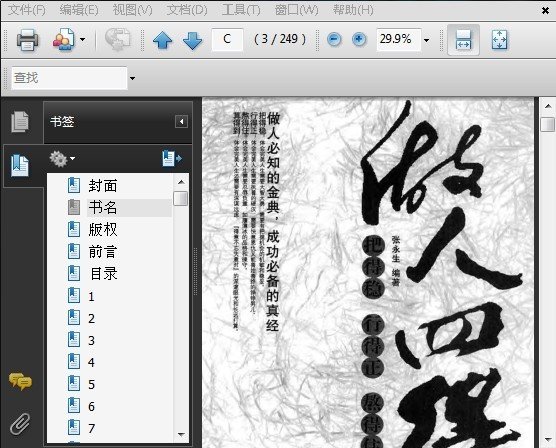Click the page number field showing C
The image size is (556, 448).
[x=227, y=39]
